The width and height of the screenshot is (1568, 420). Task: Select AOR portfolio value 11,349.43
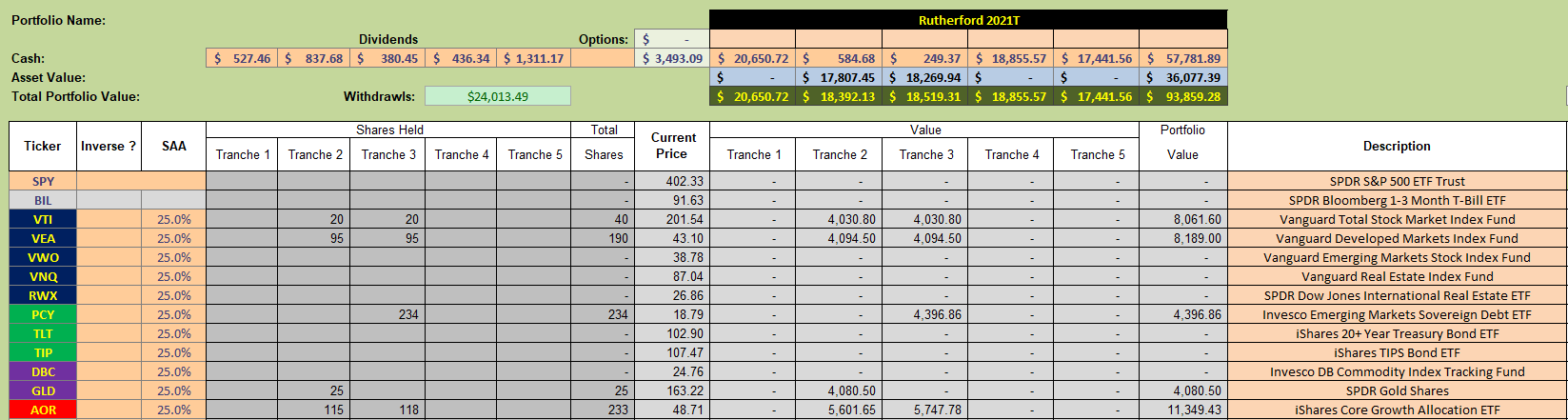coord(1183,410)
